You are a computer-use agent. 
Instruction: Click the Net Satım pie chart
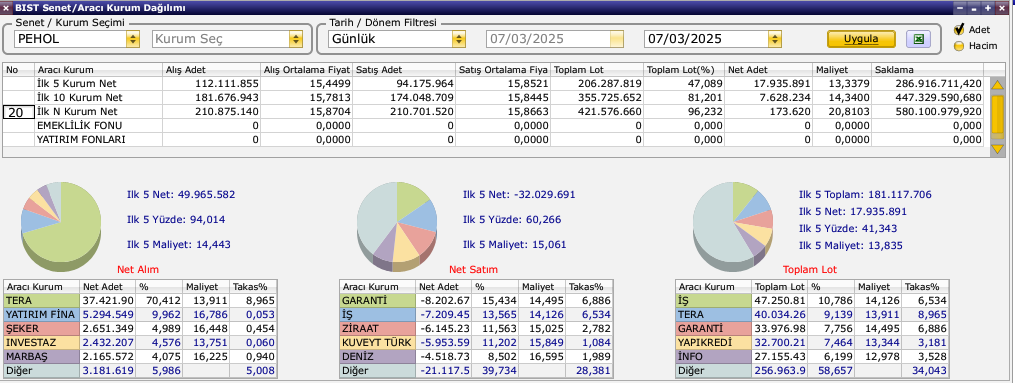point(397,225)
